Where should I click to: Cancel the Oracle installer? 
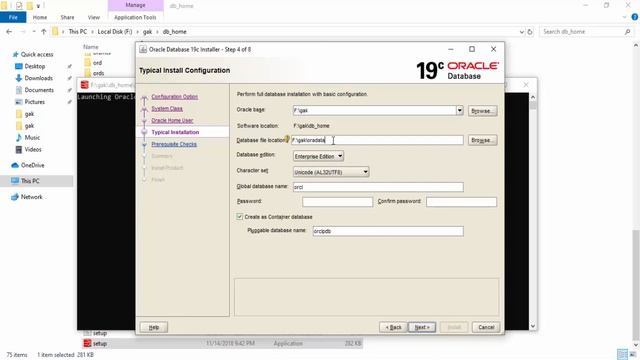coord(486,327)
